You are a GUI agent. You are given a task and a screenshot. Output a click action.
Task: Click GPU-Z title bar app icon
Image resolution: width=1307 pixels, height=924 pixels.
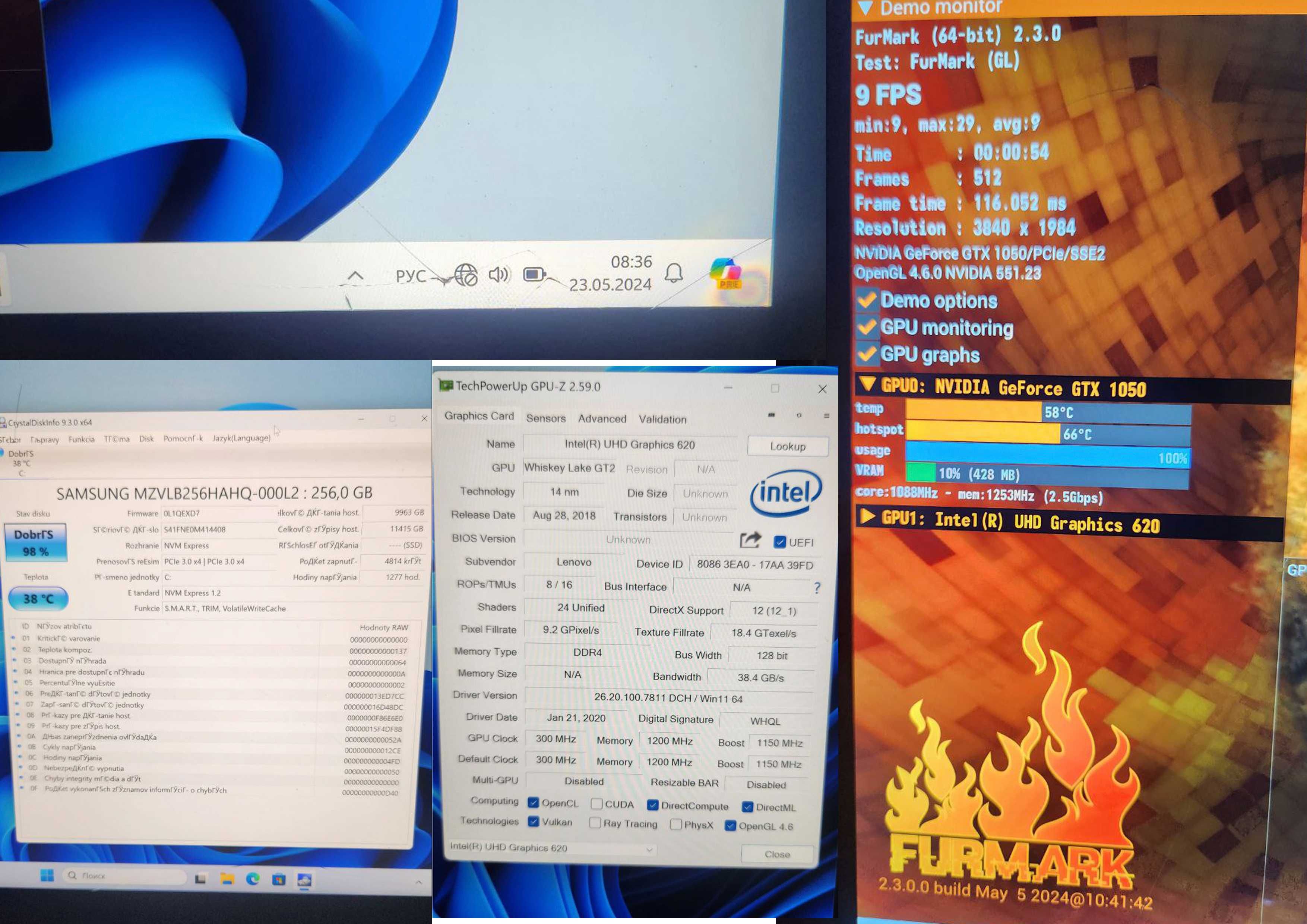pyautogui.click(x=446, y=385)
